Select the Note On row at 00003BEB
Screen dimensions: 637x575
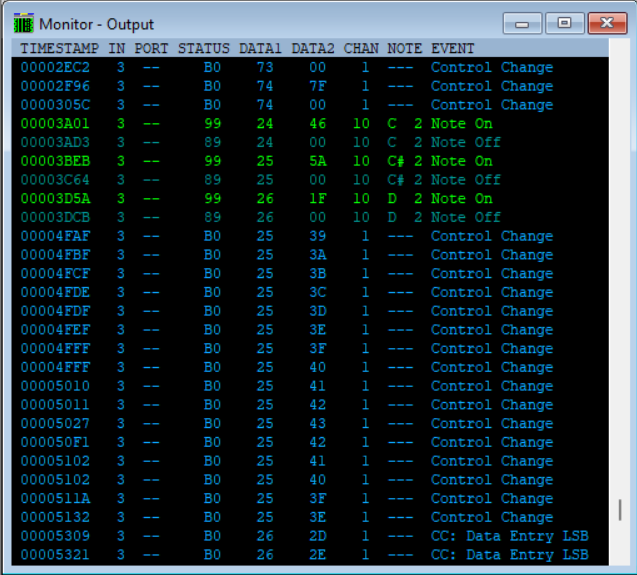point(310,161)
